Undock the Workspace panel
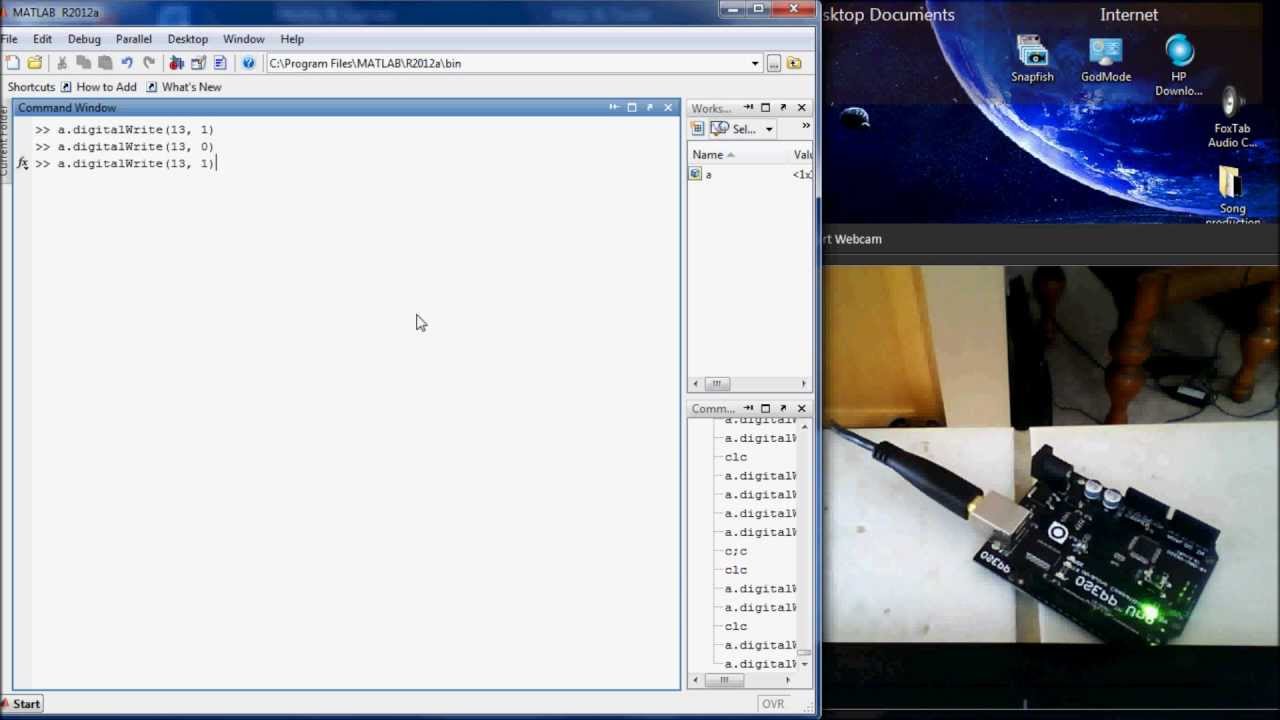The width and height of the screenshot is (1280, 720). pos(783,107)
